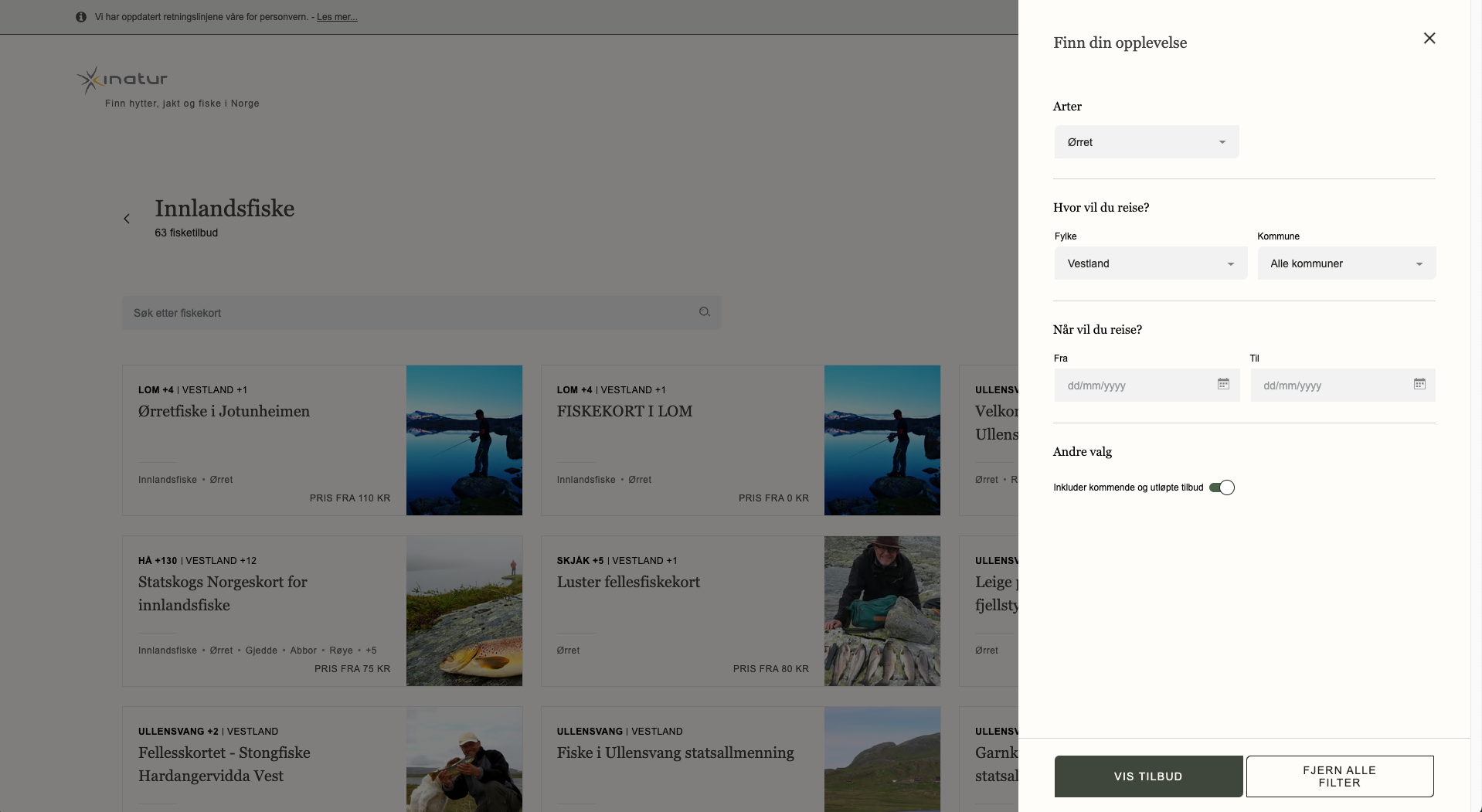Click the info icon in privacy banner
The width and height of the screenshot is (1482, 812).
81,17
